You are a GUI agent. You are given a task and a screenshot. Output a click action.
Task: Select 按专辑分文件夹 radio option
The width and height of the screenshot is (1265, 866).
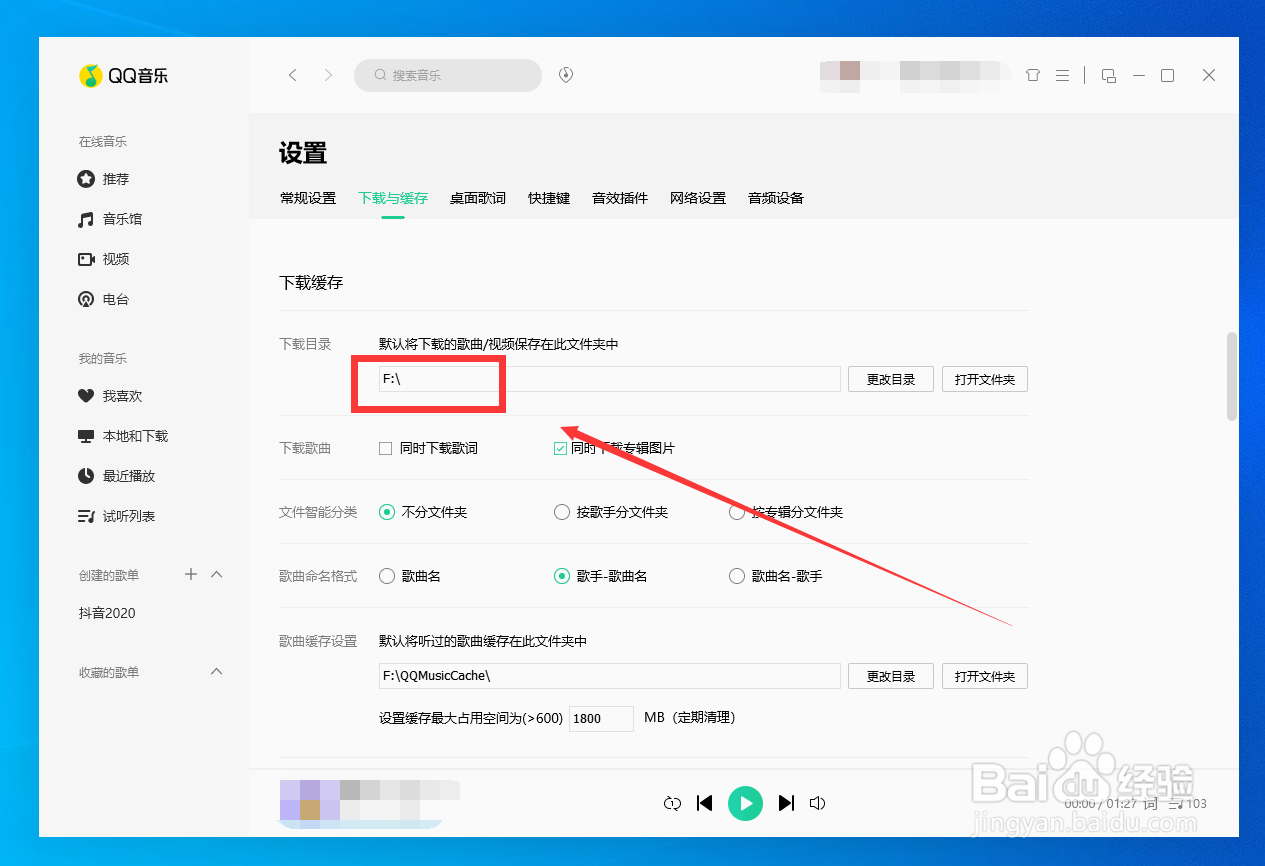[x=737, y=512]
